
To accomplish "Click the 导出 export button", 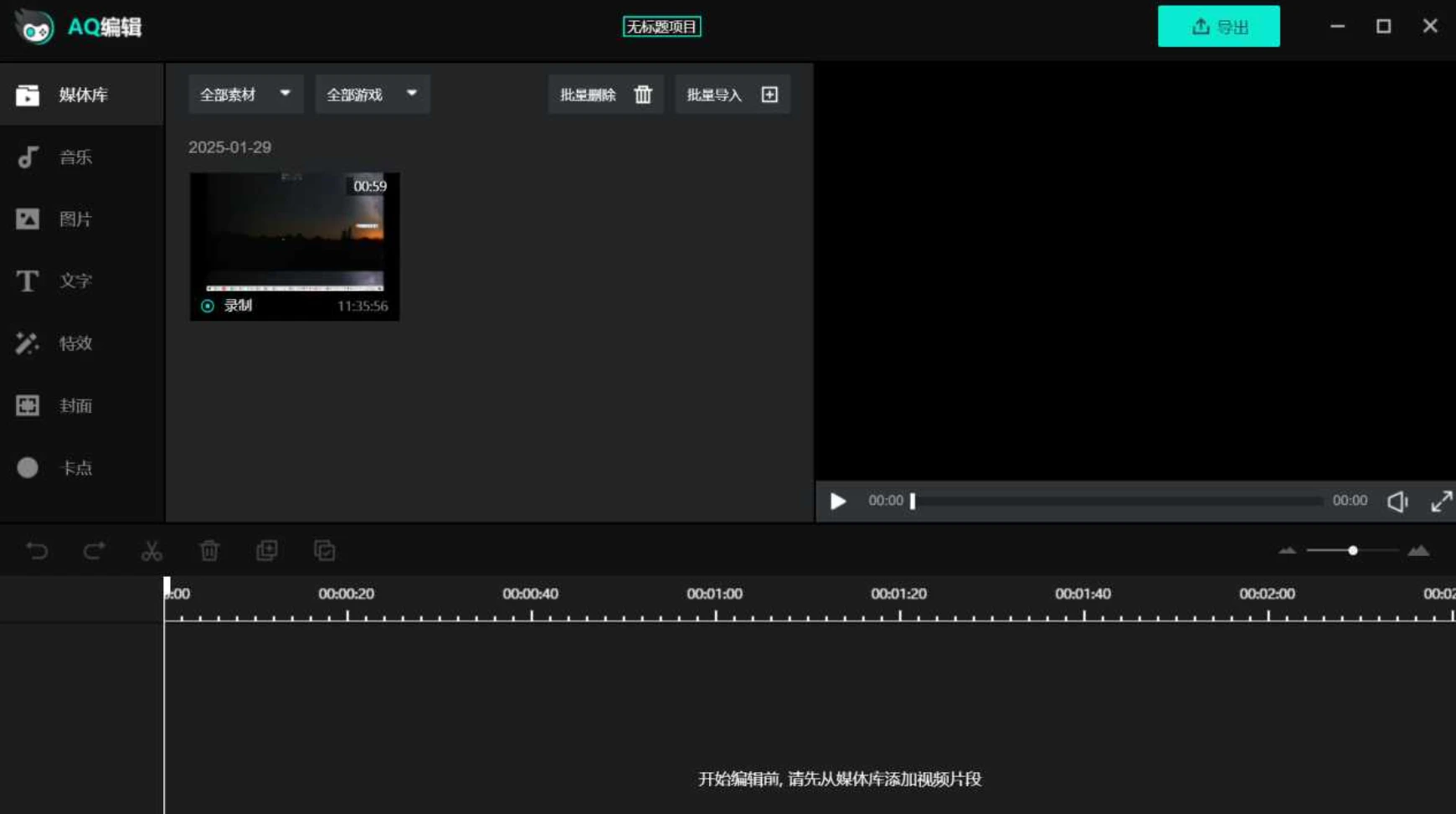I will coord(1218,26).
